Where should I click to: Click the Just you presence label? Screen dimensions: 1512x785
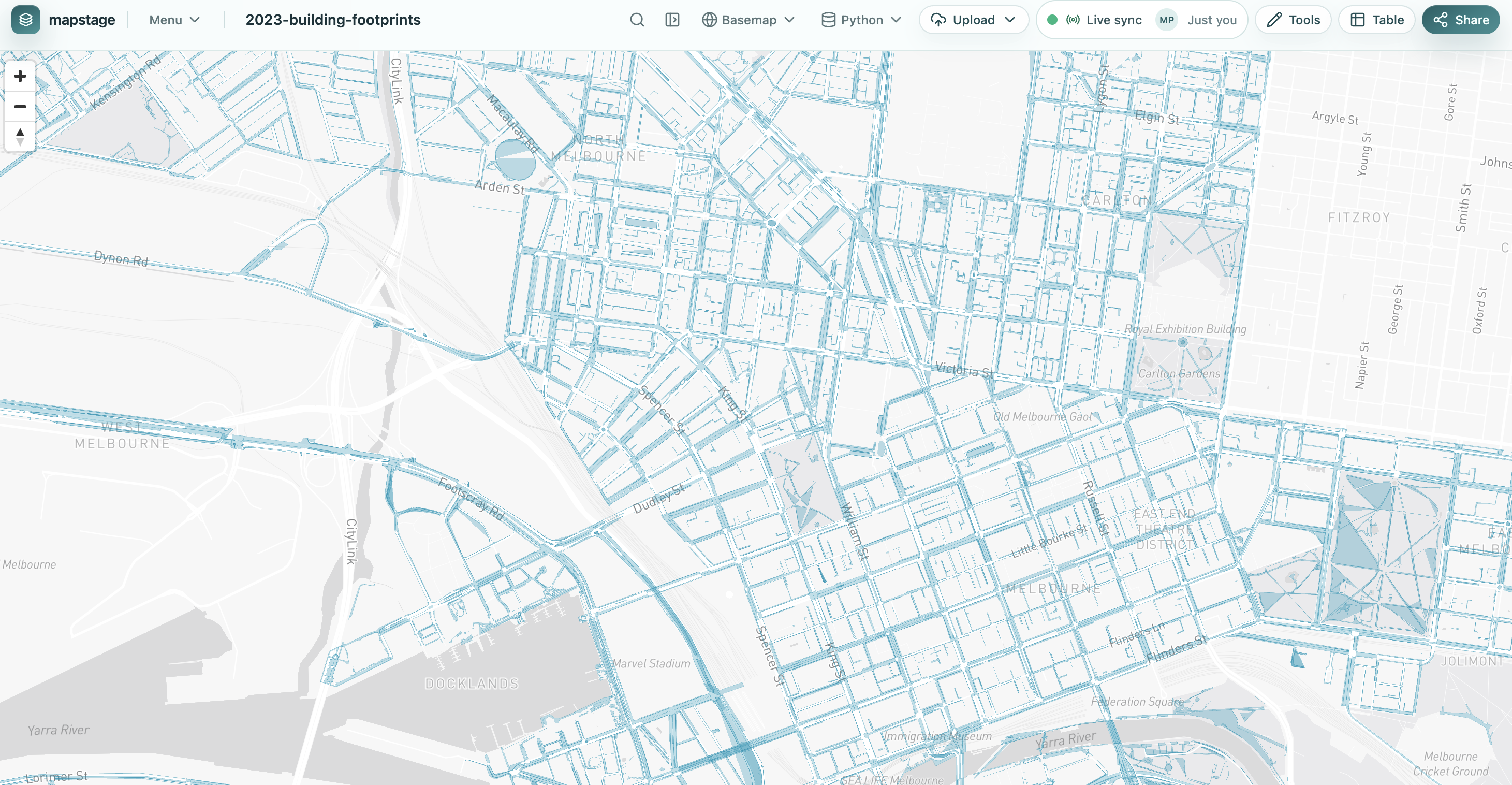pos(1212,19)
